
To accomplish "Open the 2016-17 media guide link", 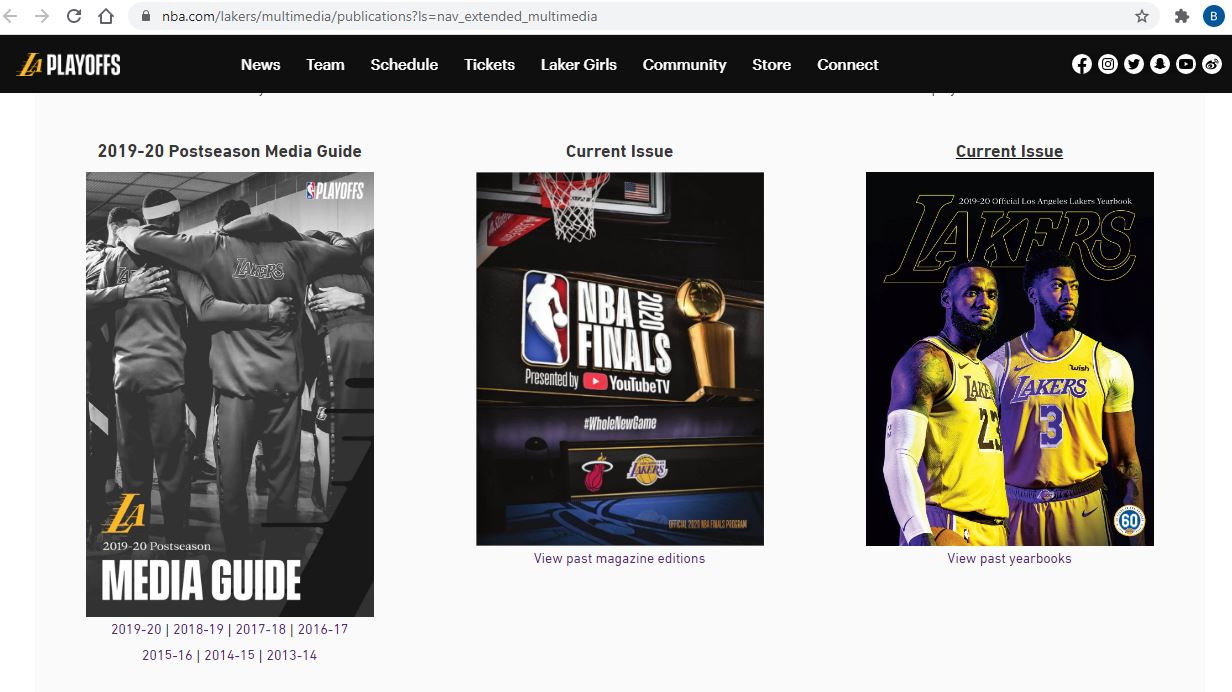I will pyautogui.click(x=323, y=630).
